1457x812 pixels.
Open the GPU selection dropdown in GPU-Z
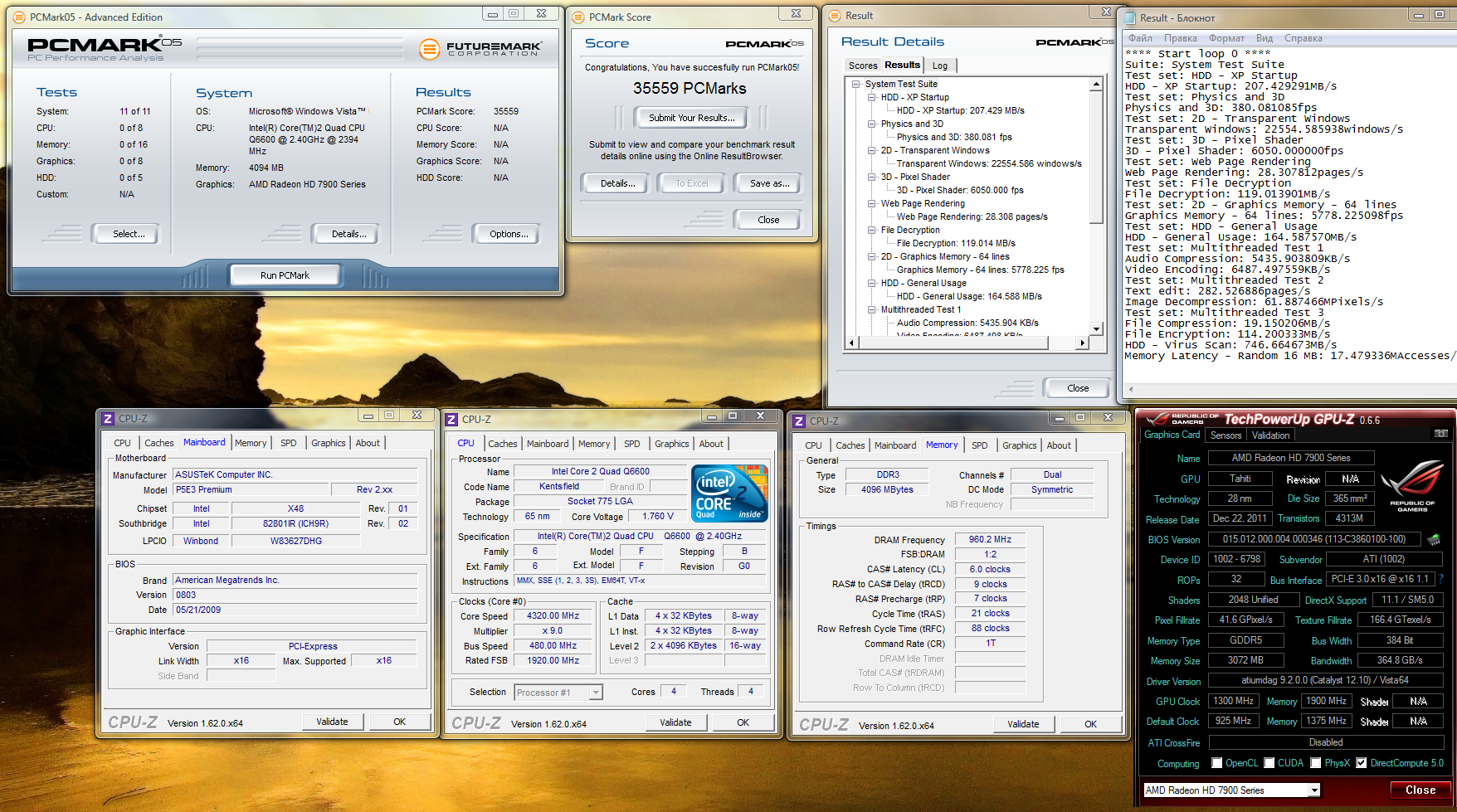coord(1314,790)
